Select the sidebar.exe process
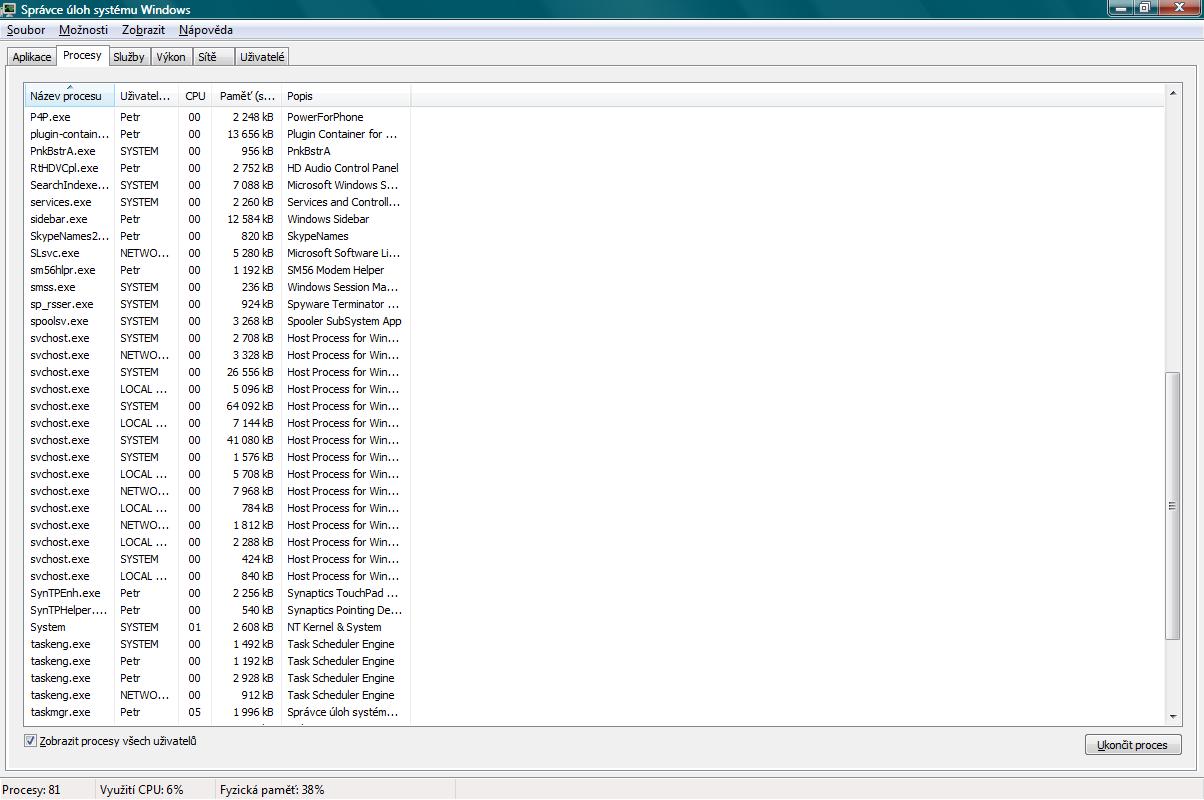Screen dimensions: 1204x800 217,219
